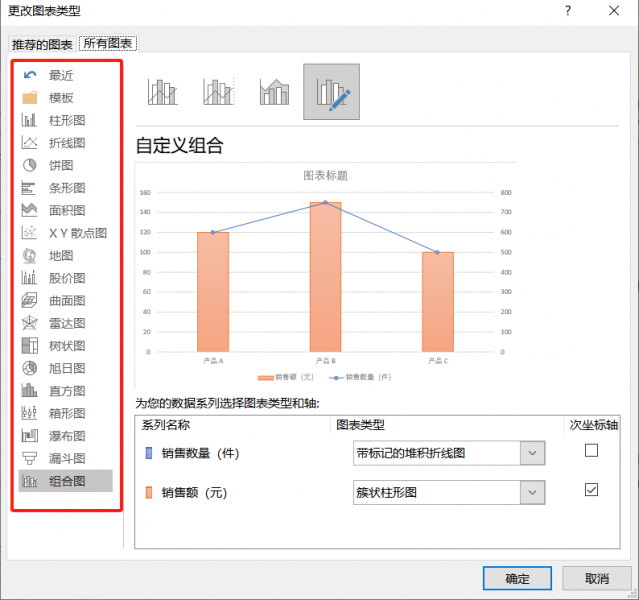Viewport: 639px width, 600px height.
Task: Pick the 树状图 treemap icon
Action: 29,346
